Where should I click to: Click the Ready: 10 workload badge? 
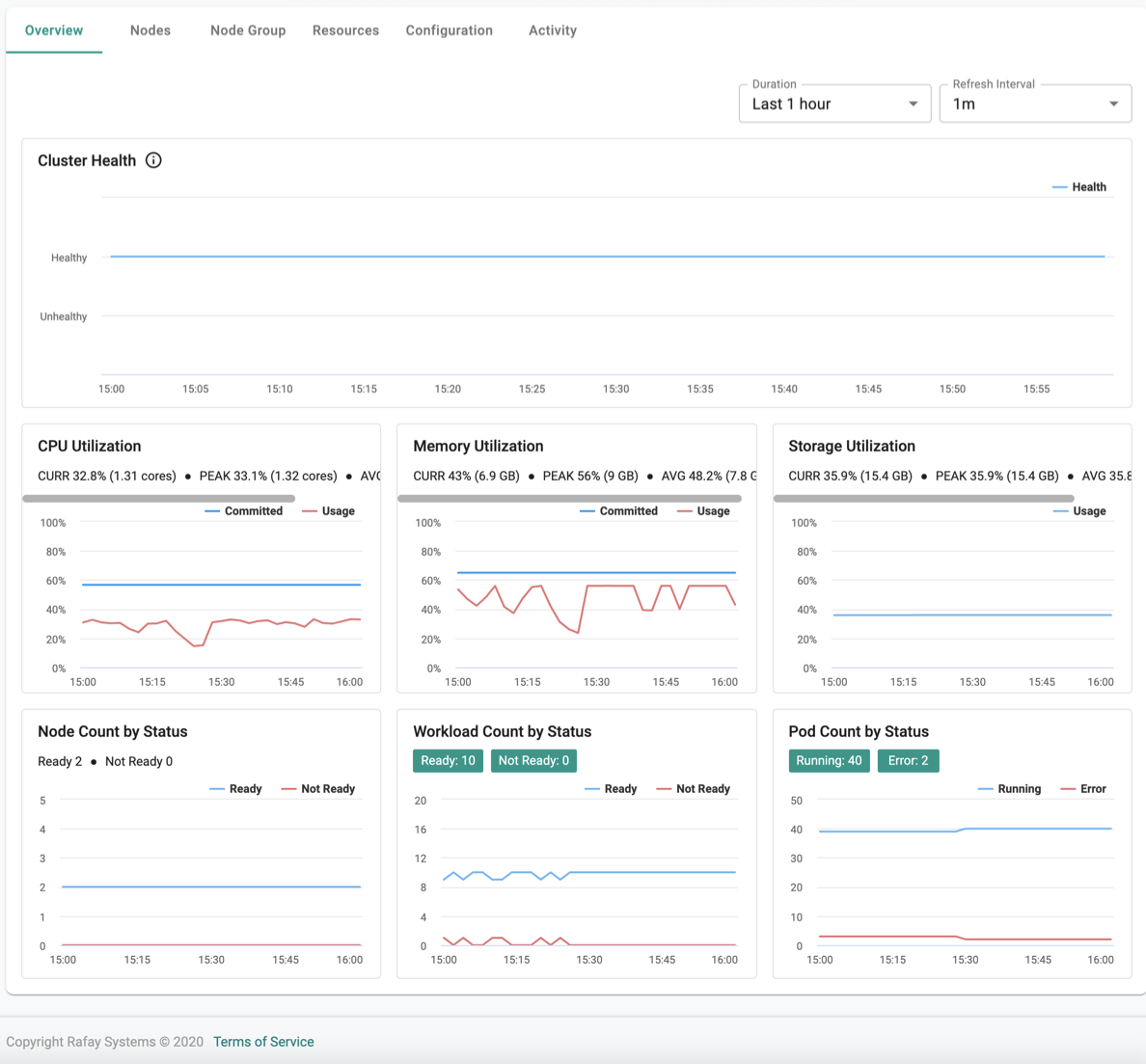(448, 761)
